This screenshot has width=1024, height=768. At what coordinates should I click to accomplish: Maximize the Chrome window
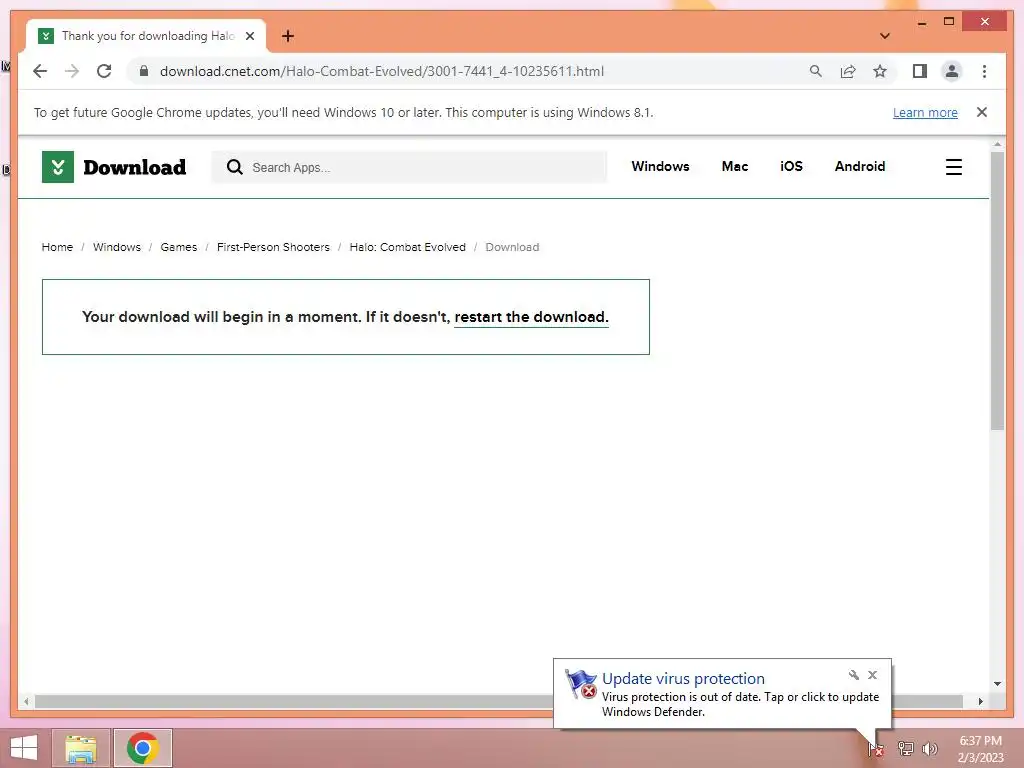coord(949,22)
